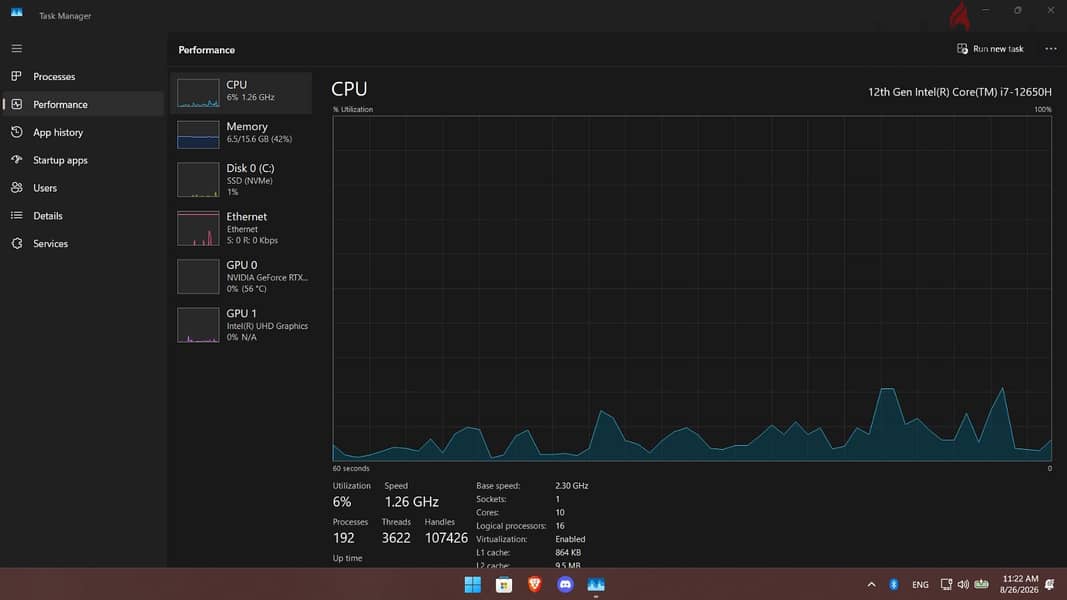The width and height of the screenshot is (1067, 600).
Task: Select the CPU performance graph thumbnail
Action: point(198,93)
